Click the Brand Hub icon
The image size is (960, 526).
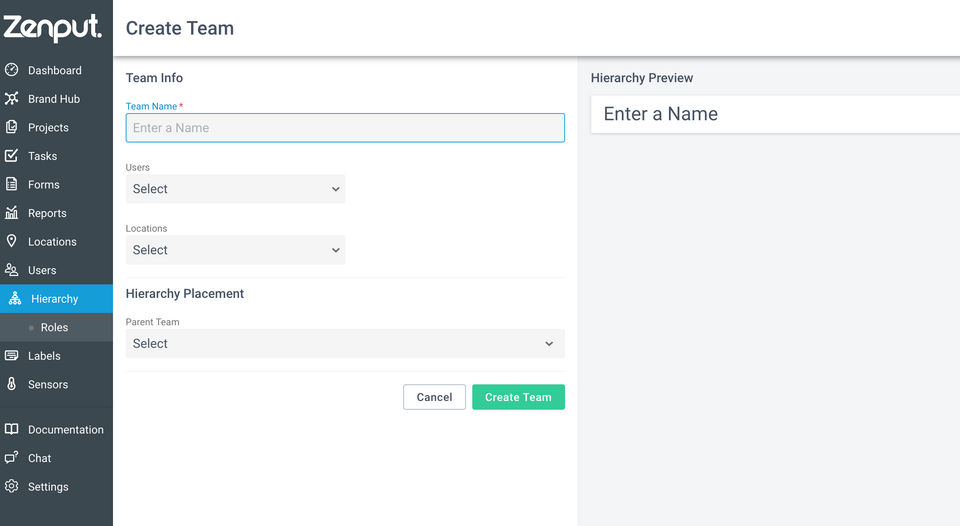click(12, 99)
